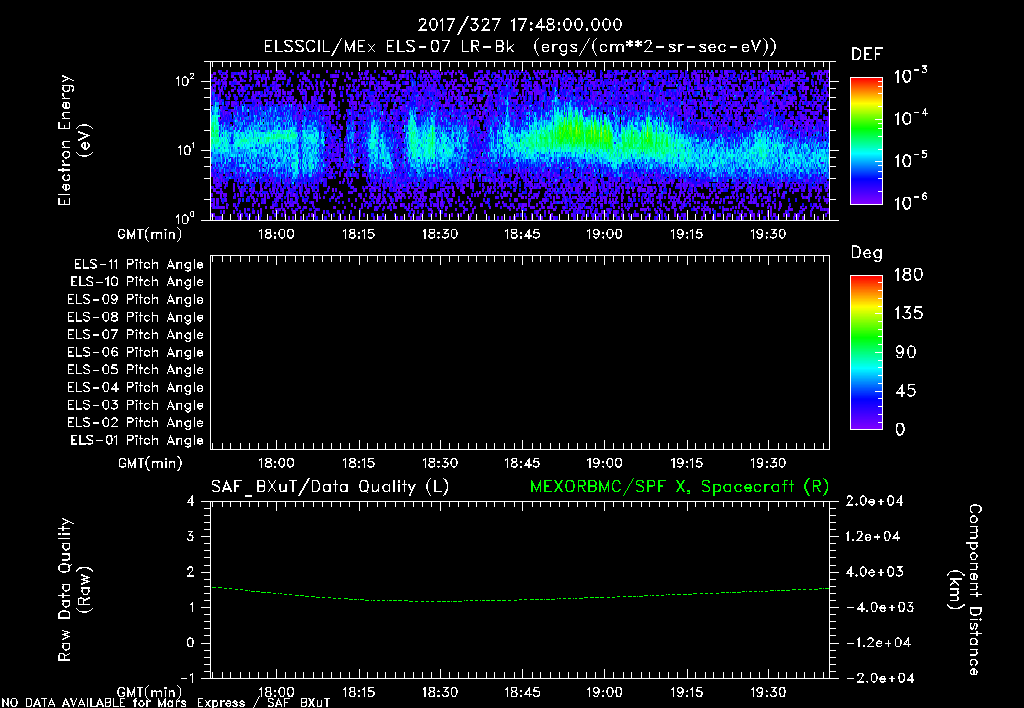Screen dimensions: 1024x708
Task: Click the ELS-06 Pitch Angle row label
Action: pos(135,353)
